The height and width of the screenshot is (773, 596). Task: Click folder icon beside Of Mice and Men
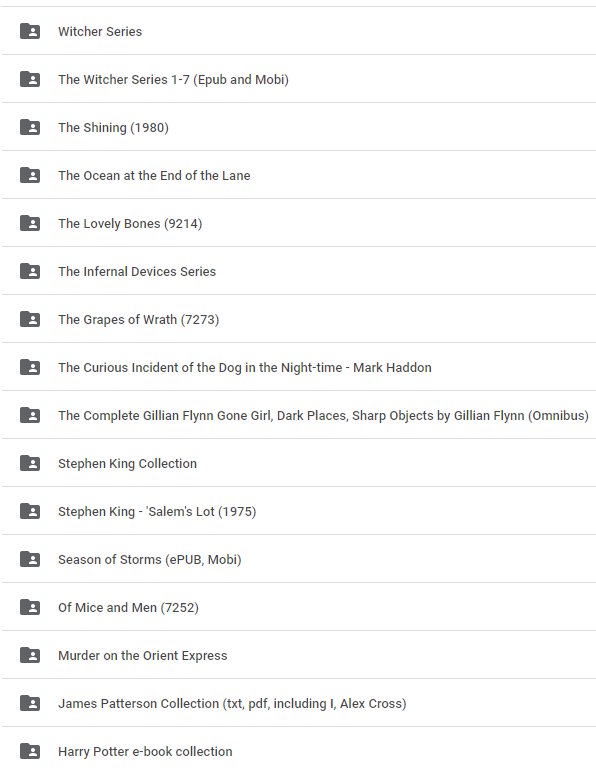pyautogui.click(x=30, y=607)
